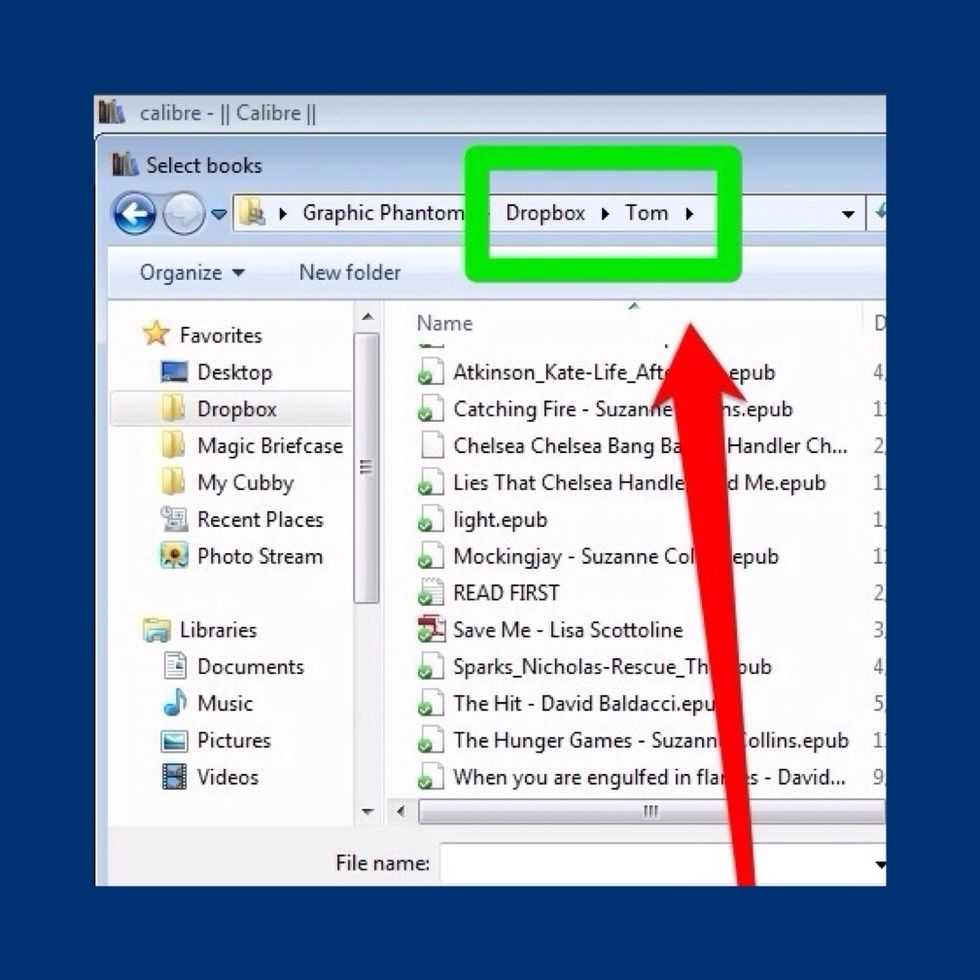
Task: Click the greyed-out Forward navigation arrow
Action: pos(183,213)
